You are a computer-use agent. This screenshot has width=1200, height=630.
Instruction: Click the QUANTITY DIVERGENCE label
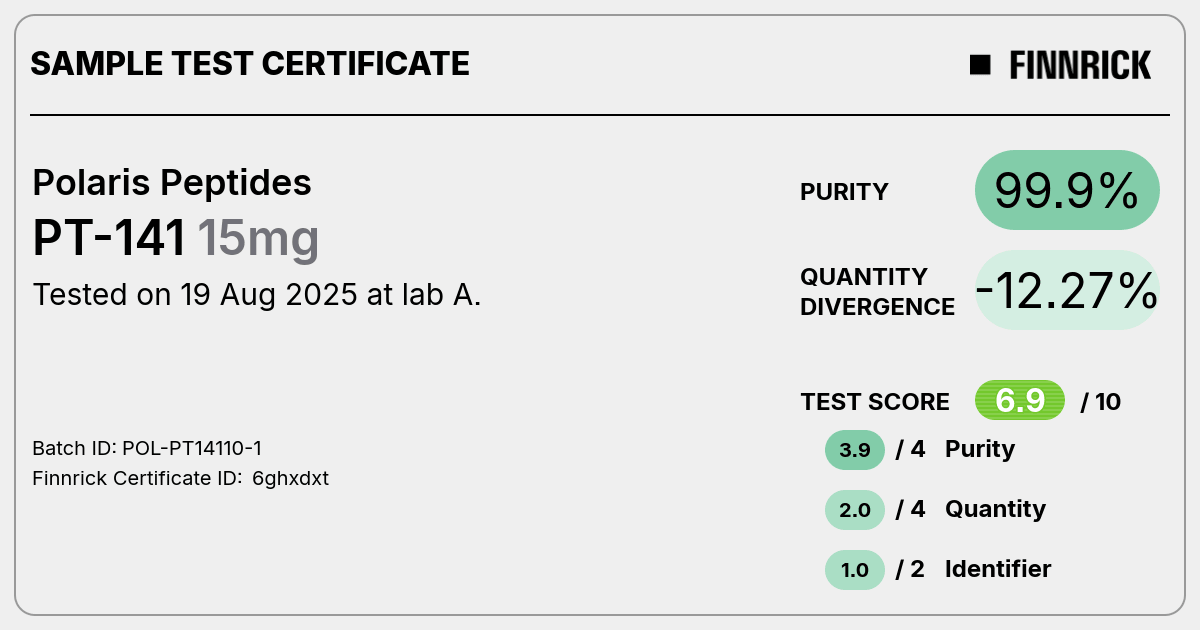pos(877,291)
